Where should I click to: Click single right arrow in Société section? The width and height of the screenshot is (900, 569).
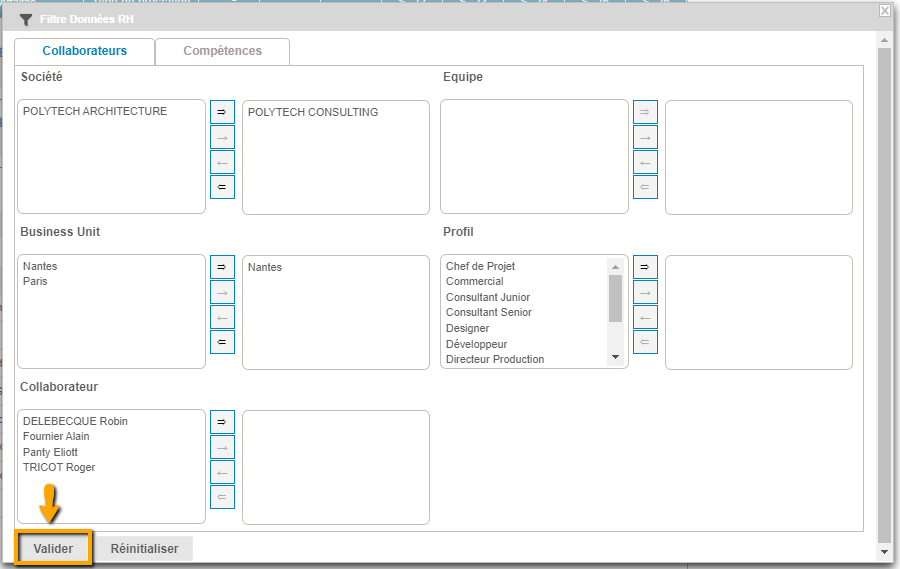click(x=222, y=137)
